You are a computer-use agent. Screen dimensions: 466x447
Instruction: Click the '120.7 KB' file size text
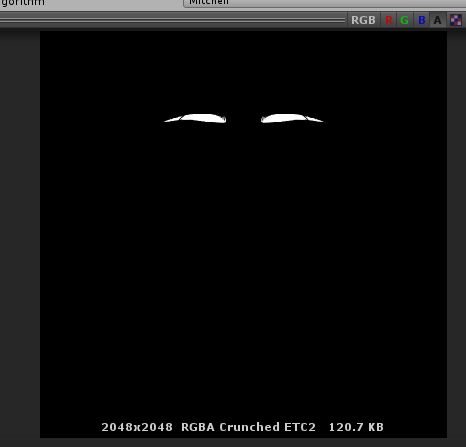[356, 427]
